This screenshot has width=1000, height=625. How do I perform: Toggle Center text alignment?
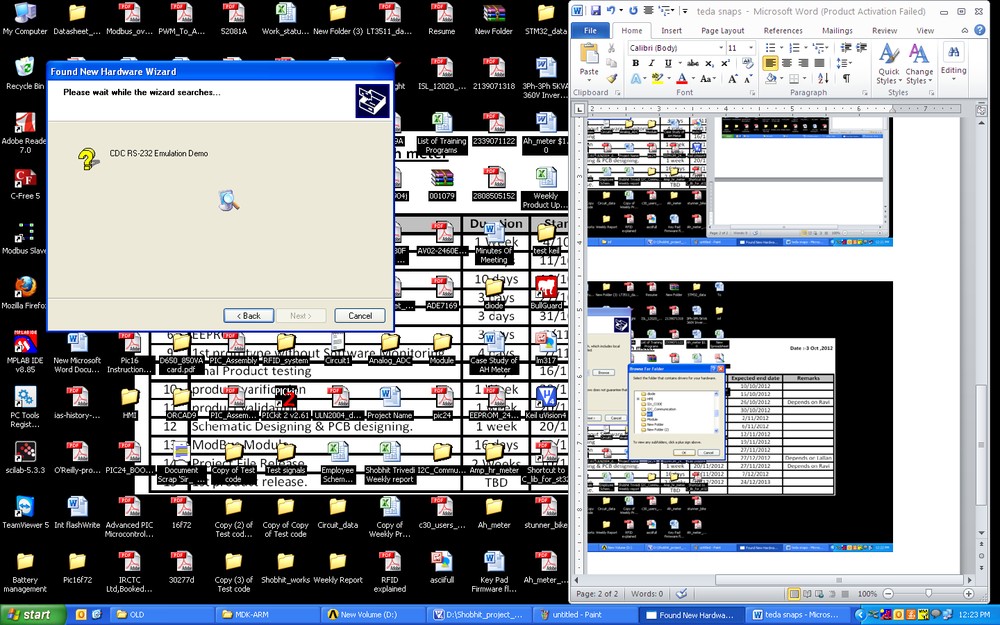pyautogui.click(x=787, y=63)
